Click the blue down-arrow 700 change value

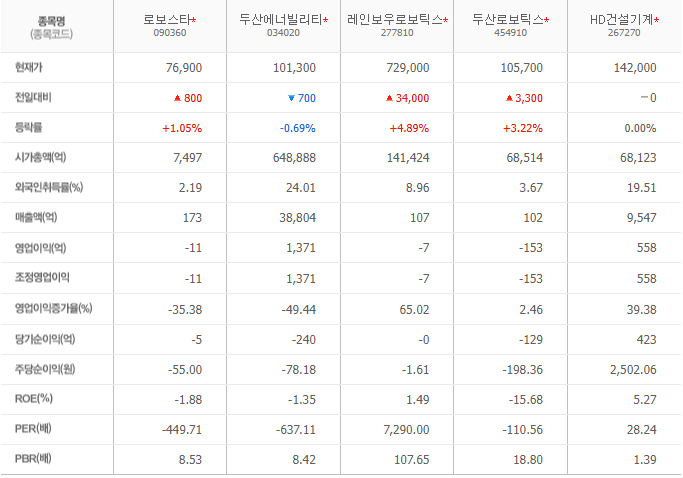(x=302, y=98)
